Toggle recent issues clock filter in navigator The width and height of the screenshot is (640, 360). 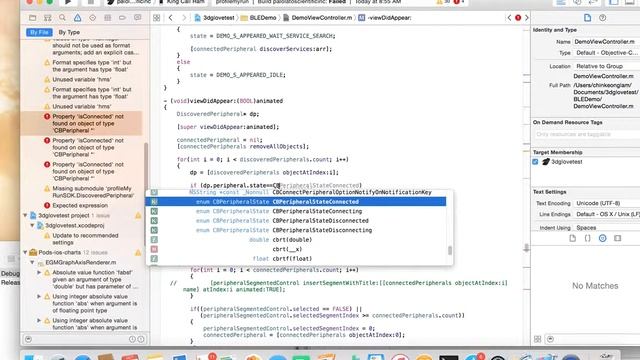132,339
